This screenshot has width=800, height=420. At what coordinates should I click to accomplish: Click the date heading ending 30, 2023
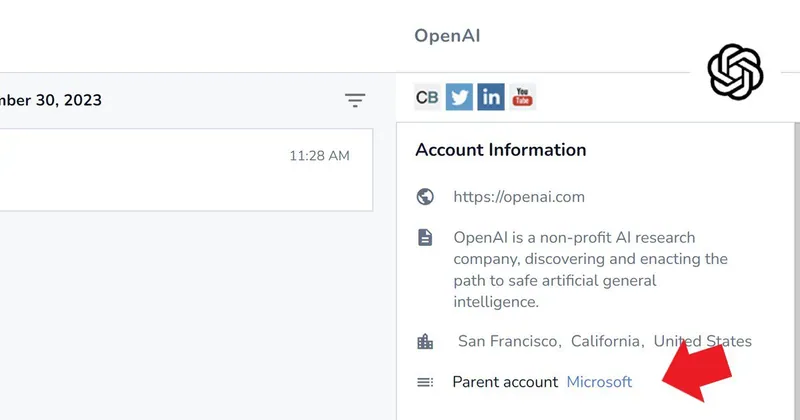click(x=51, y=100)
